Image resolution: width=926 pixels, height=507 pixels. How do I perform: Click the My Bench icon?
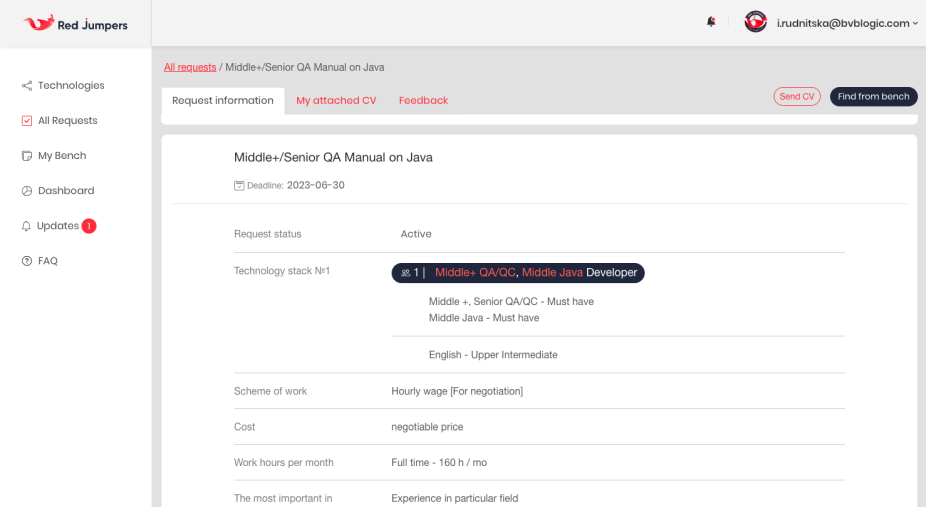pos(27,156)
